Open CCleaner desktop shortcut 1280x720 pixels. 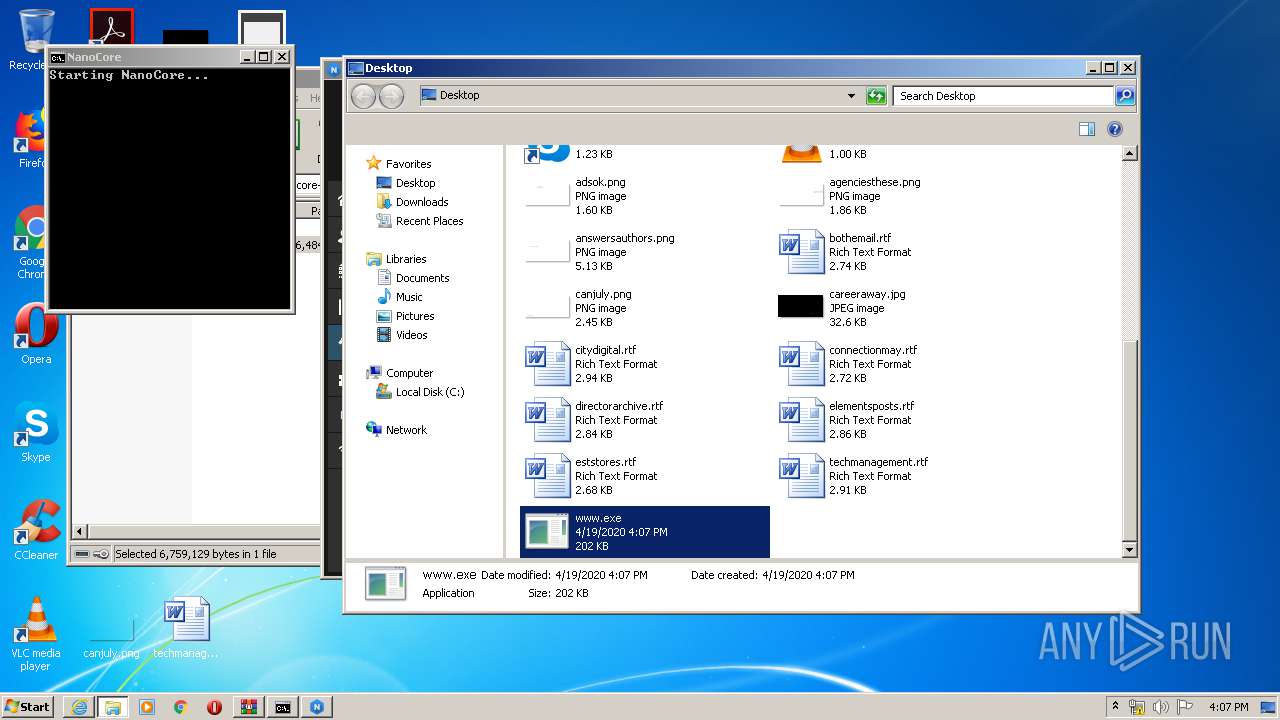click(36, 531)
